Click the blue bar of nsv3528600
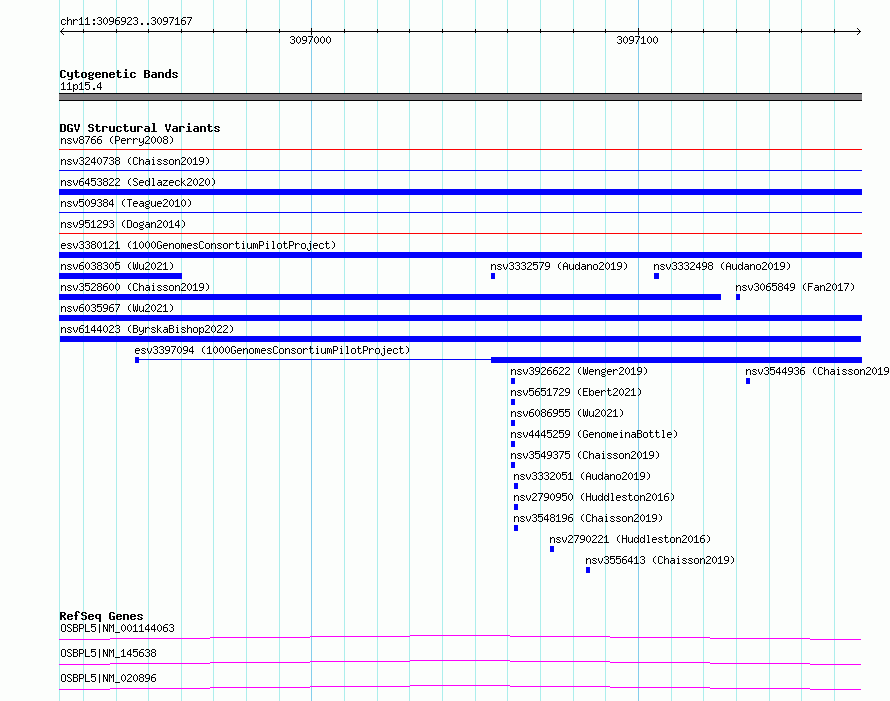 [x=390, y=297]
